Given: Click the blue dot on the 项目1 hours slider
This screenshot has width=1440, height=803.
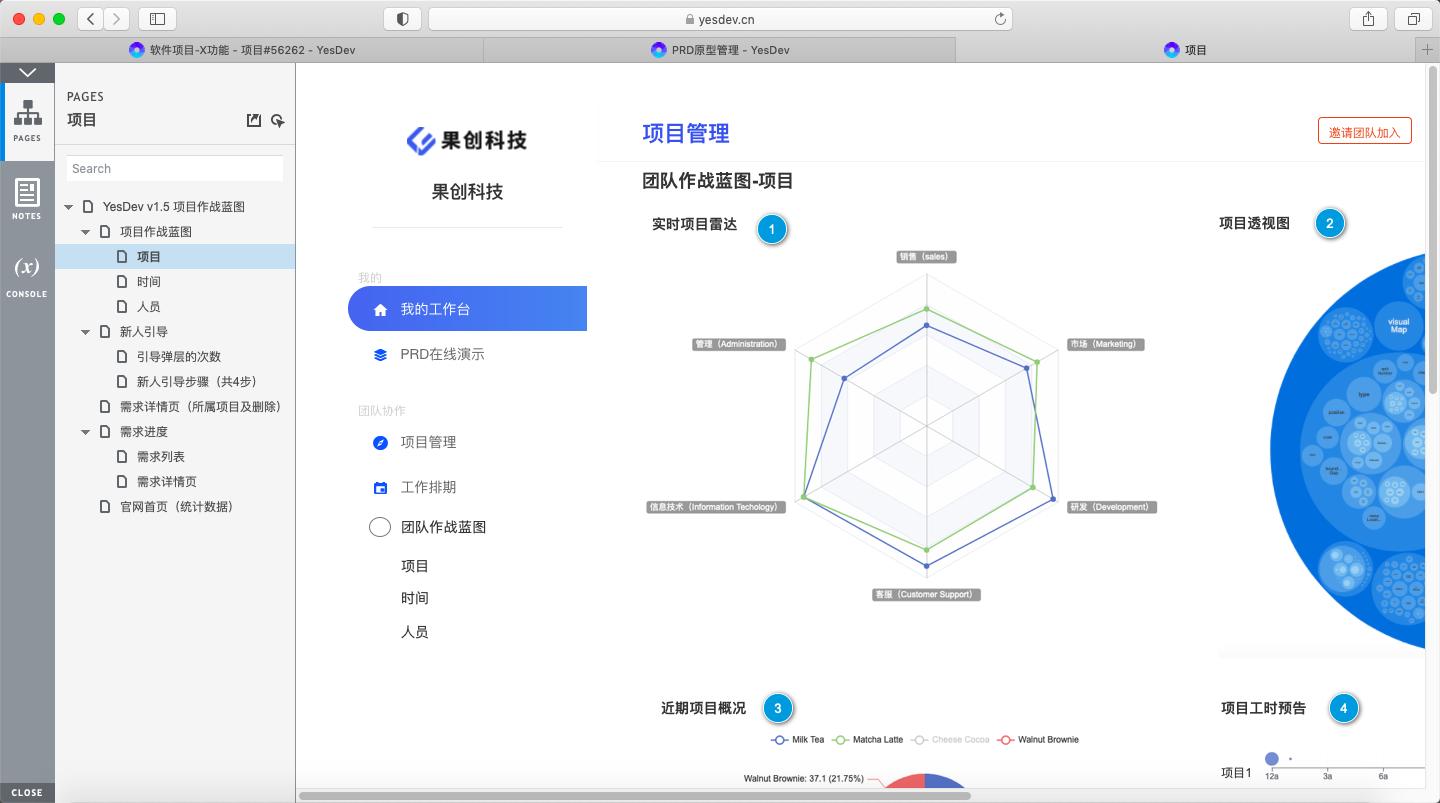Looking at the screenshot, I should [1271, 758].
